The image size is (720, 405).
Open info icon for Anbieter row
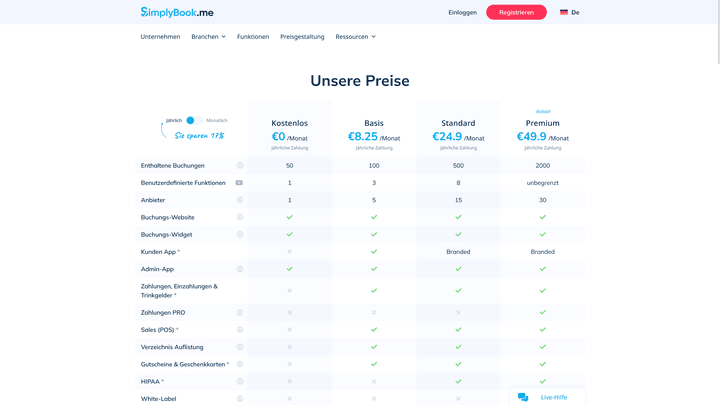(239, 200)
